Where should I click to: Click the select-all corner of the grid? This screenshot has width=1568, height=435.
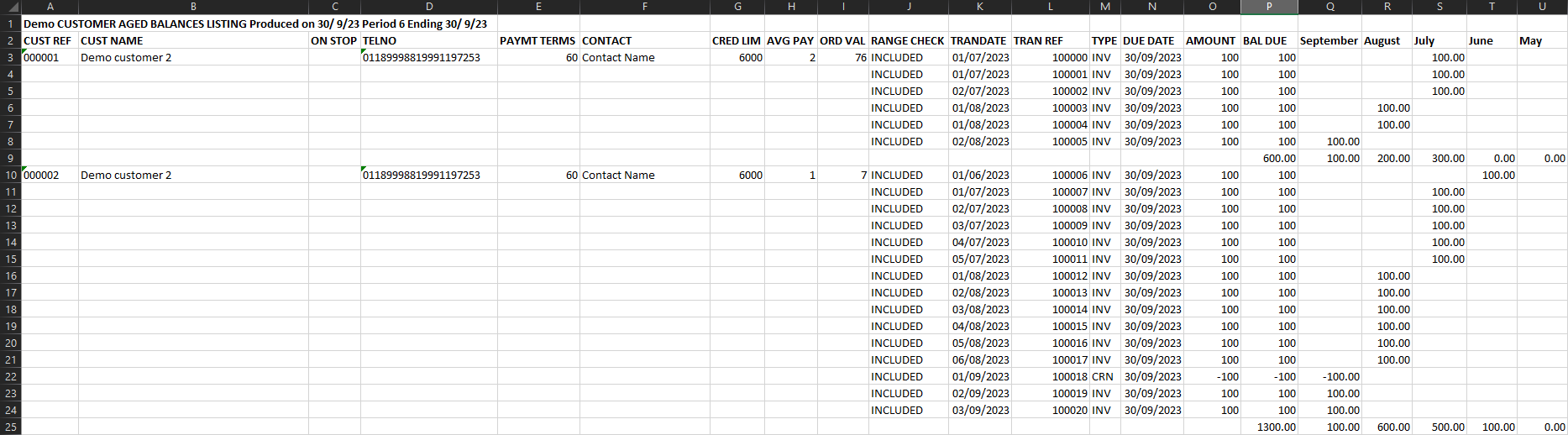[10, 7]
